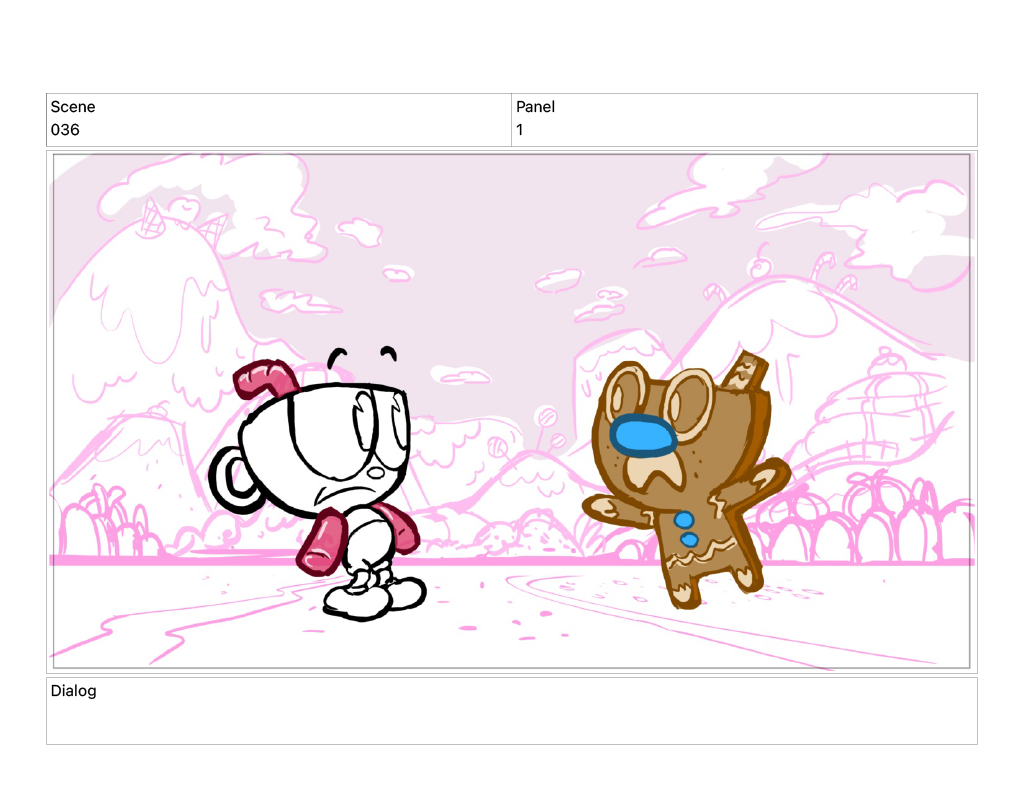Click the Scene label text

pos(73,107)
